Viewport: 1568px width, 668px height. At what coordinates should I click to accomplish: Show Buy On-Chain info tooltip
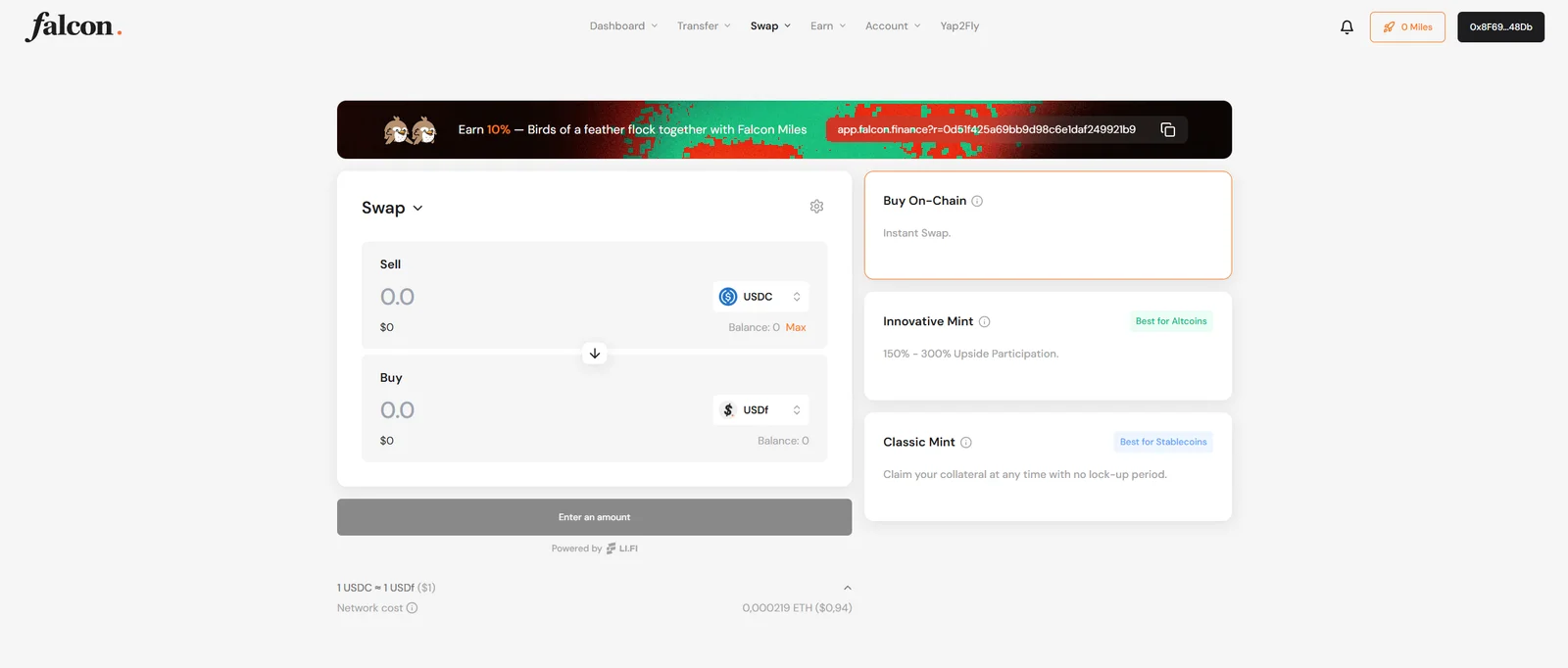coord(977,201)
